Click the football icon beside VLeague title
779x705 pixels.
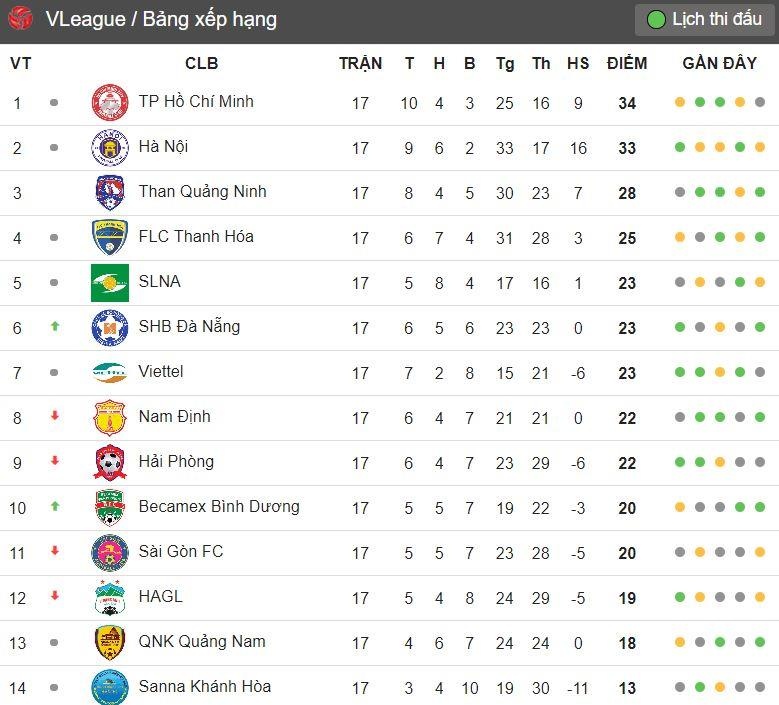pos(20,19)
